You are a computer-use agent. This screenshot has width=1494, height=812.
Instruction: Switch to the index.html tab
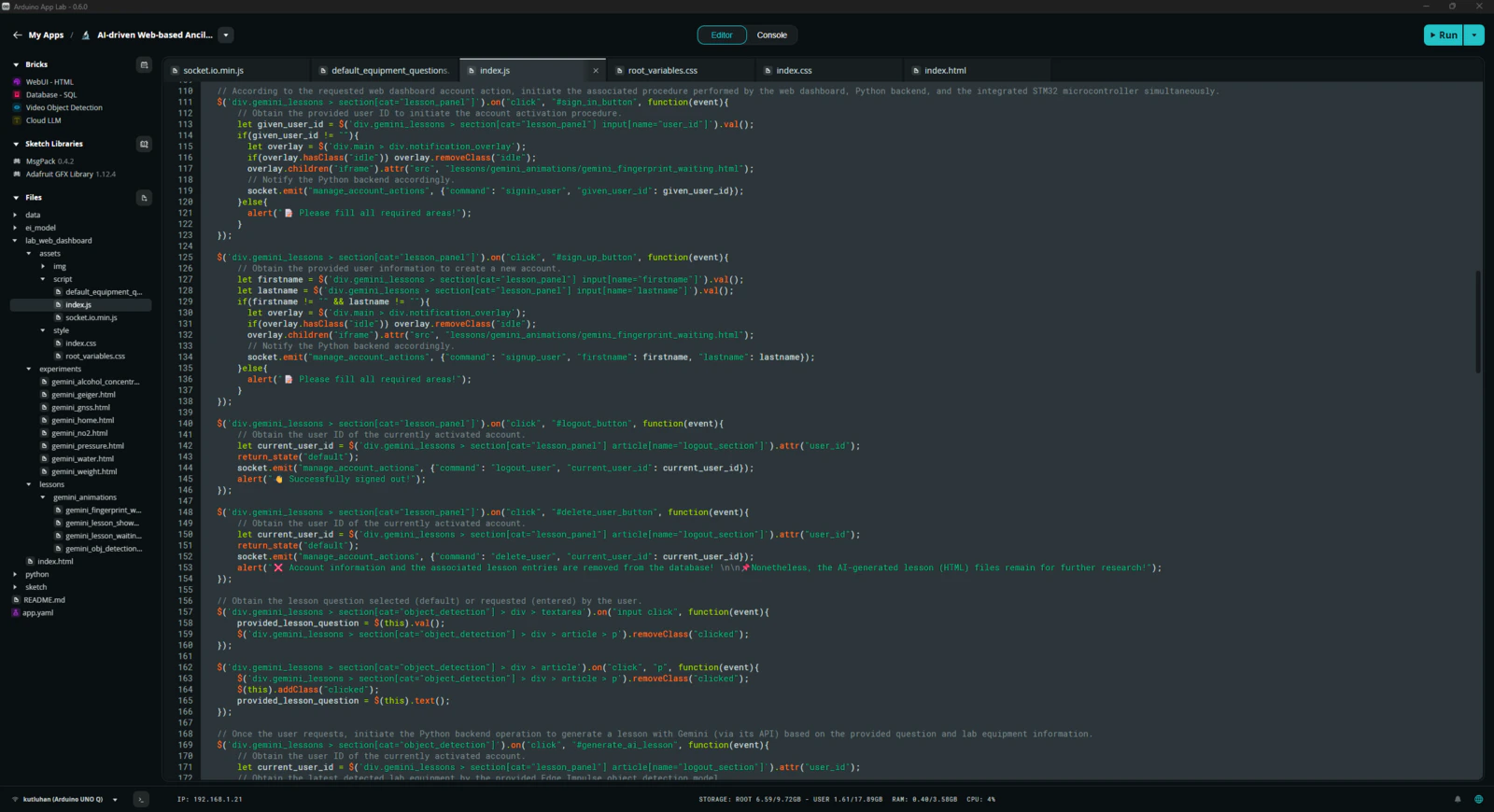[x=945, y=71]
